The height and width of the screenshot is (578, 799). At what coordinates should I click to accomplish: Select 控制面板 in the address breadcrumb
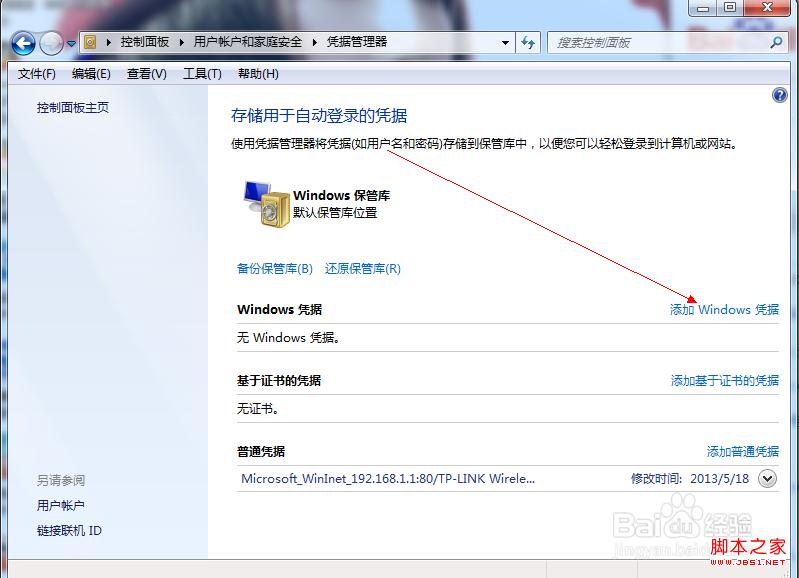click(145, 42)
